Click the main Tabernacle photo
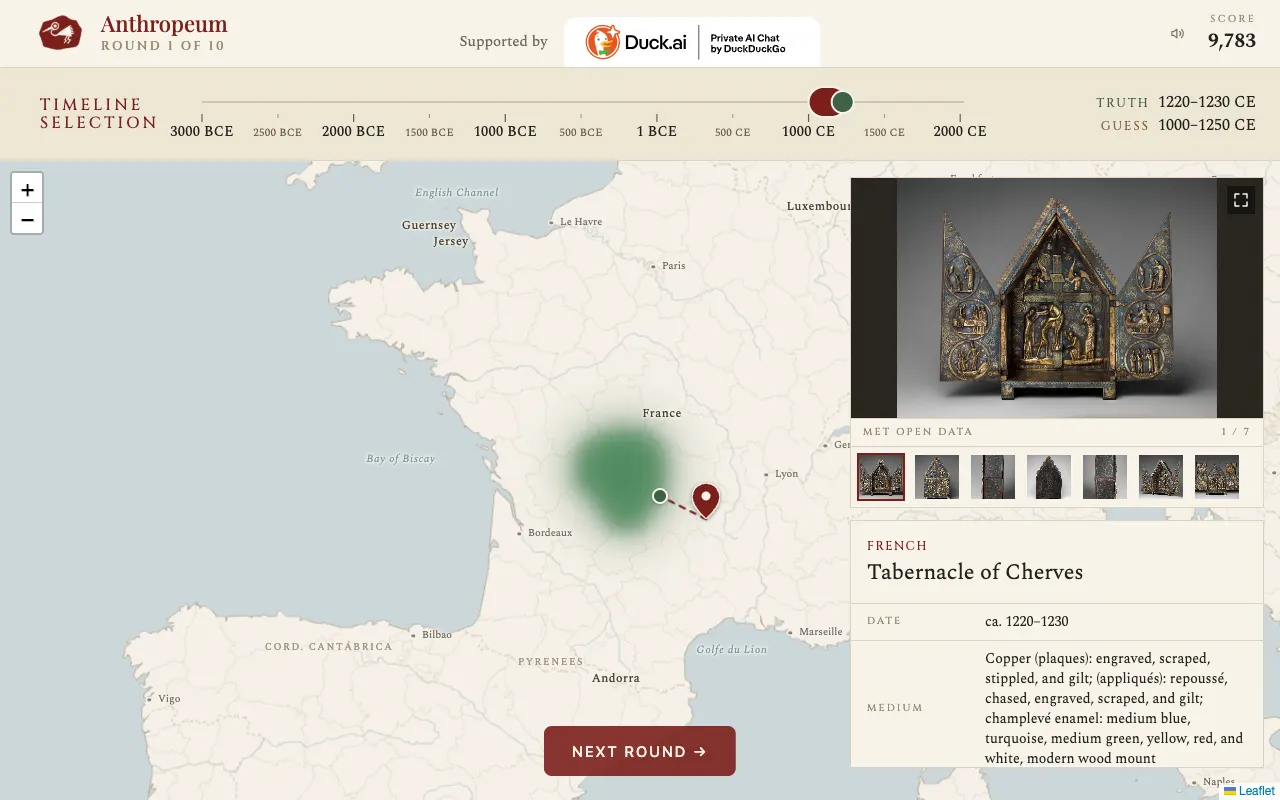This screenshot has height=800, width=1280. coord(1057,298)
